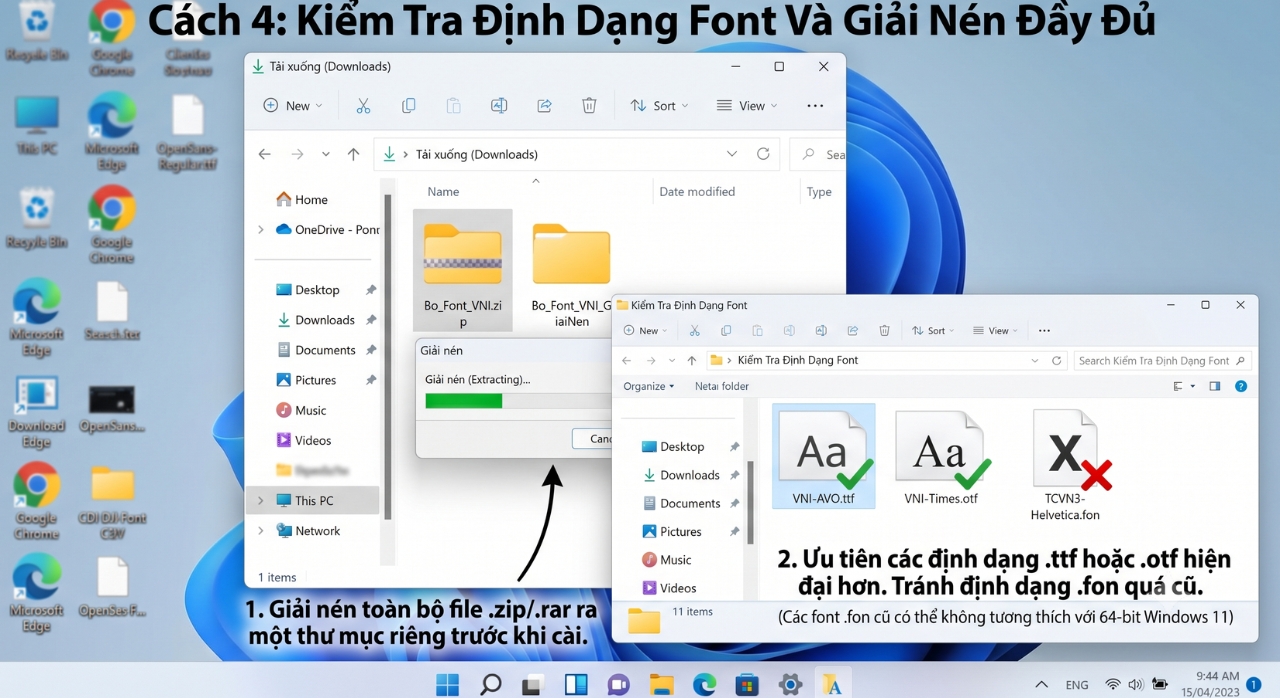Go up one level in Kiểm Tra Định Dạng Font window

(x=692, y=360)
